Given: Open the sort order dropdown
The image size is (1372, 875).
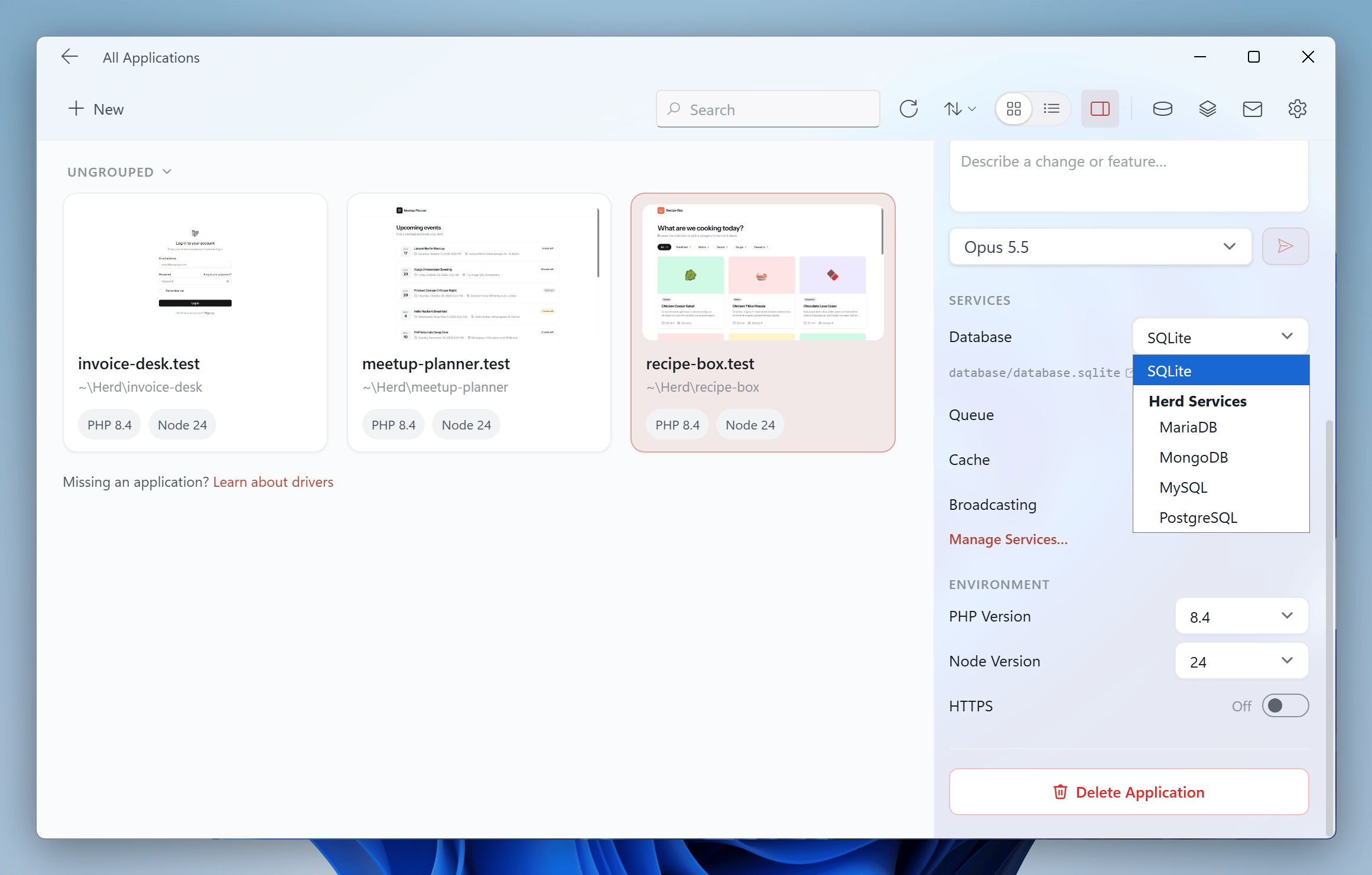Looking at the screenshot, I should pyautogui.click(x=959, y=109).
